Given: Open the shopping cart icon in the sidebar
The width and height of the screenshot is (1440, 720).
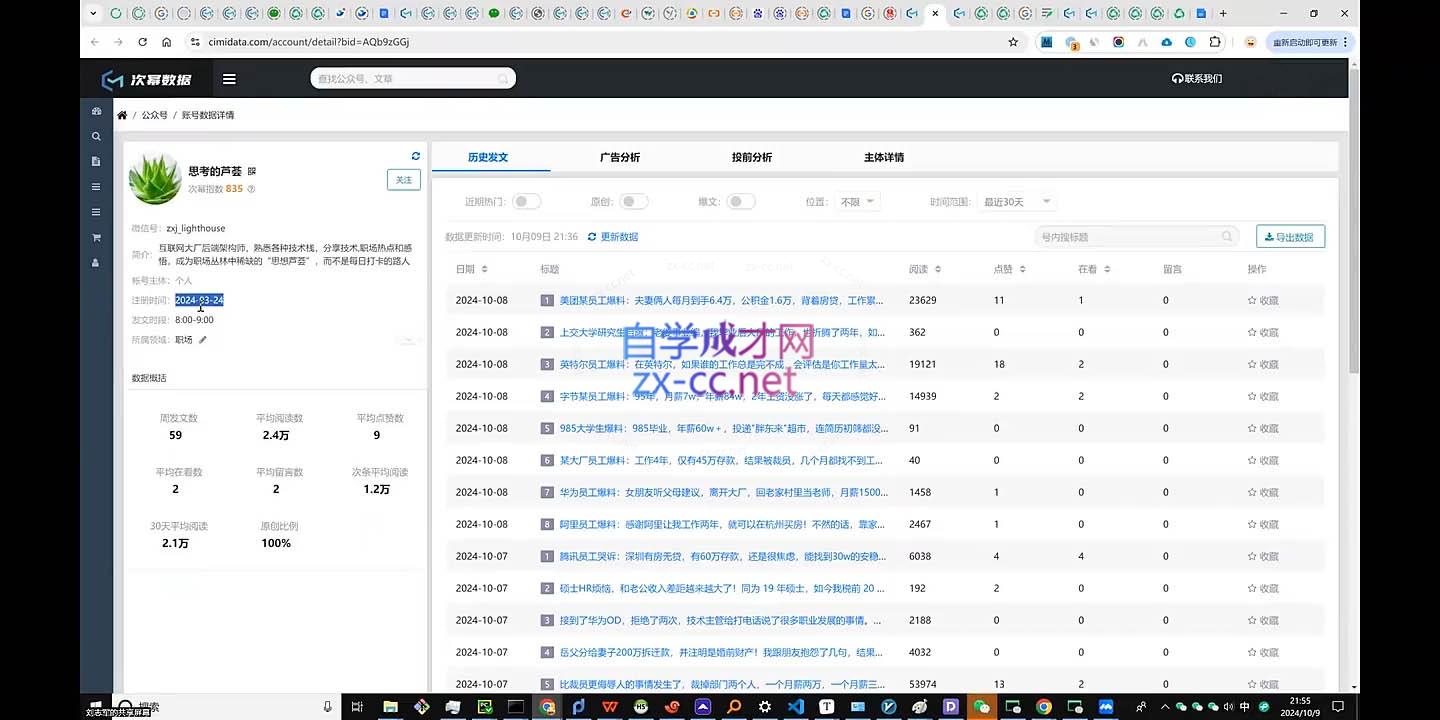Looking at the screenshot, I should (x=96, y=237).
